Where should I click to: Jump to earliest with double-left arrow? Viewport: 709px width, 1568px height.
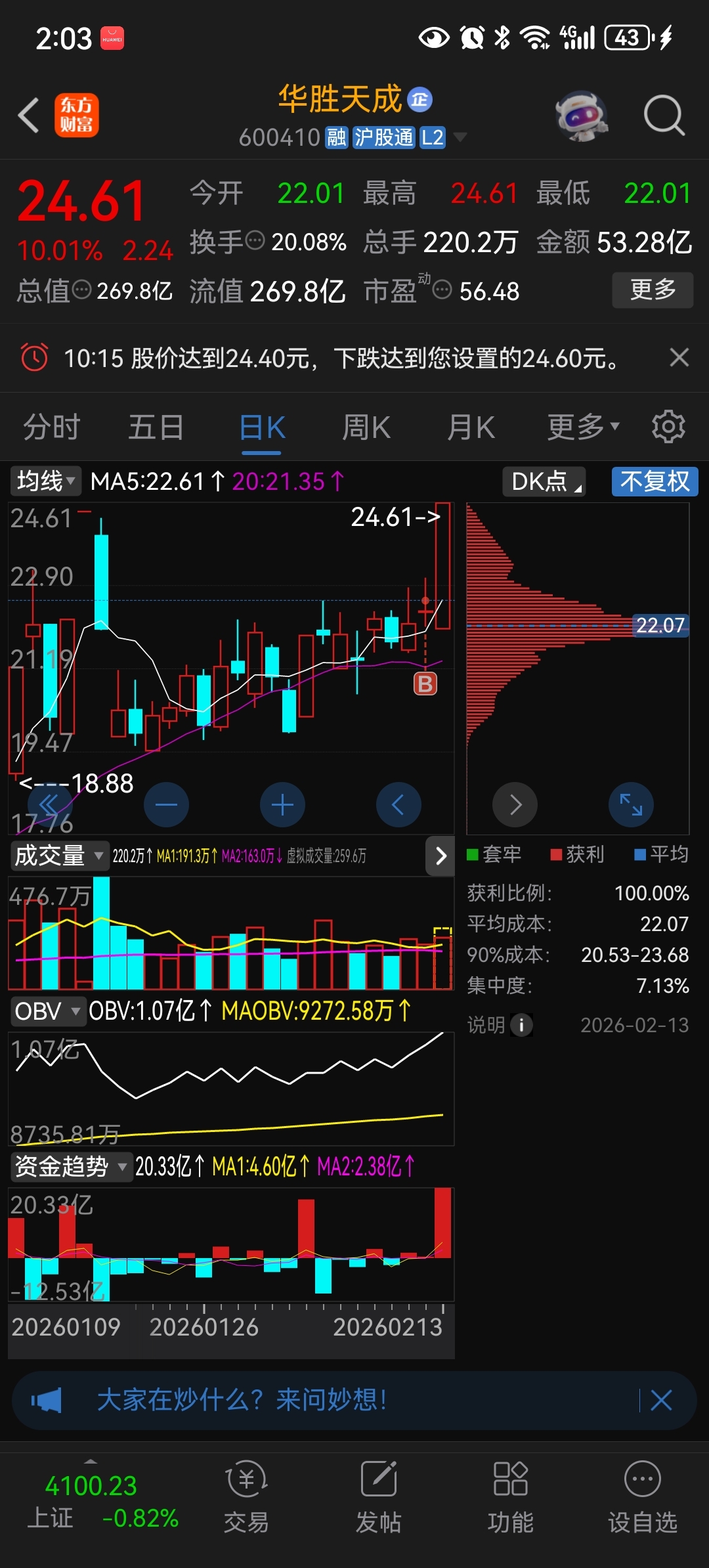pos(50,804)
